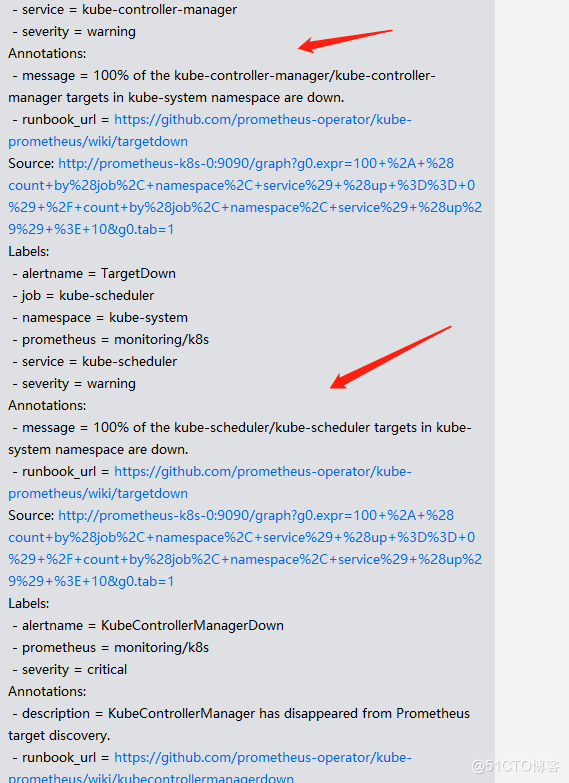
Task: Click 'alertname = KubeControllerManagerDown' line
Action: (x=152, y=626)
